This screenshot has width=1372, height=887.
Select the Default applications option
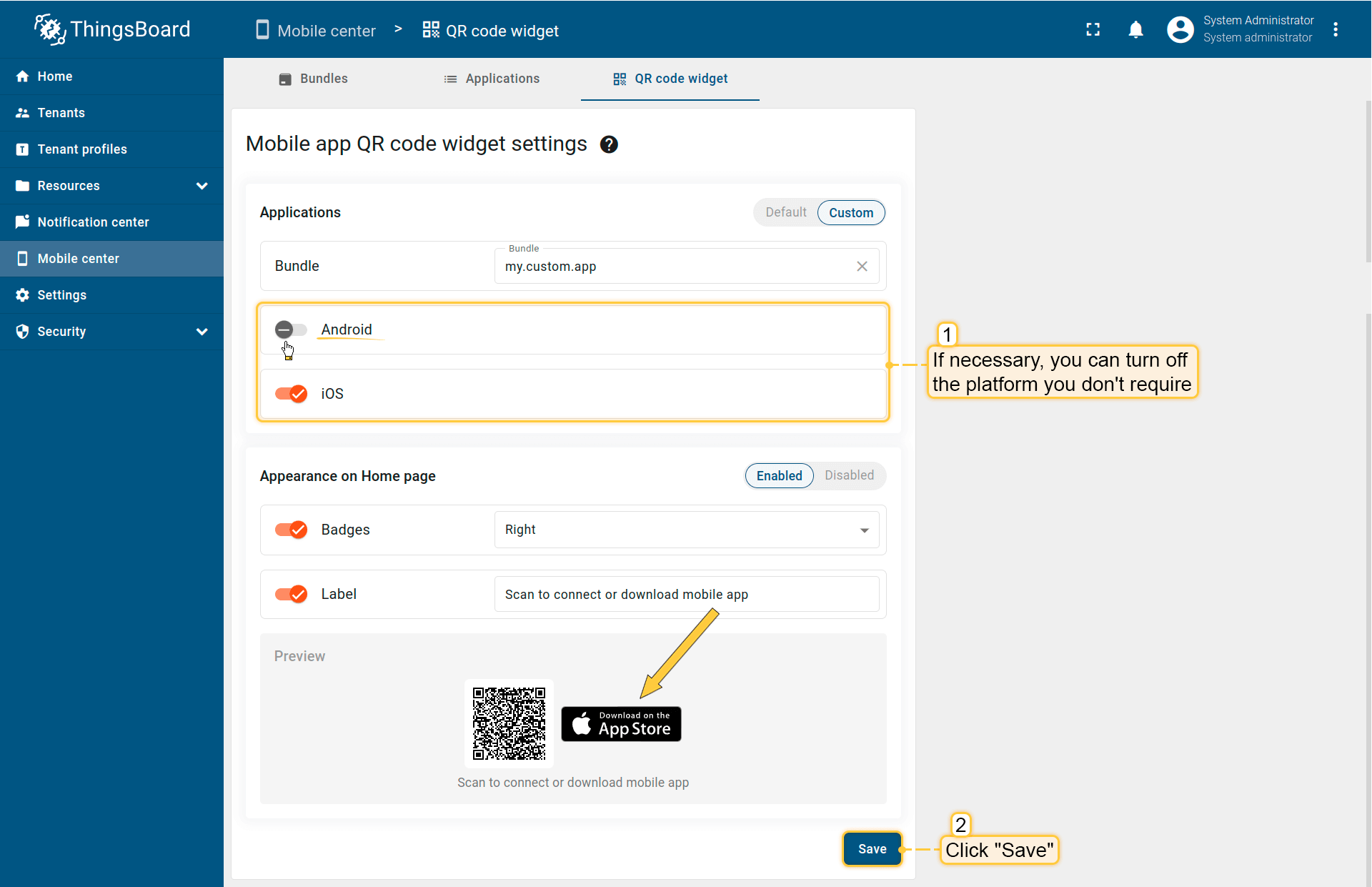tap(785, 212)
